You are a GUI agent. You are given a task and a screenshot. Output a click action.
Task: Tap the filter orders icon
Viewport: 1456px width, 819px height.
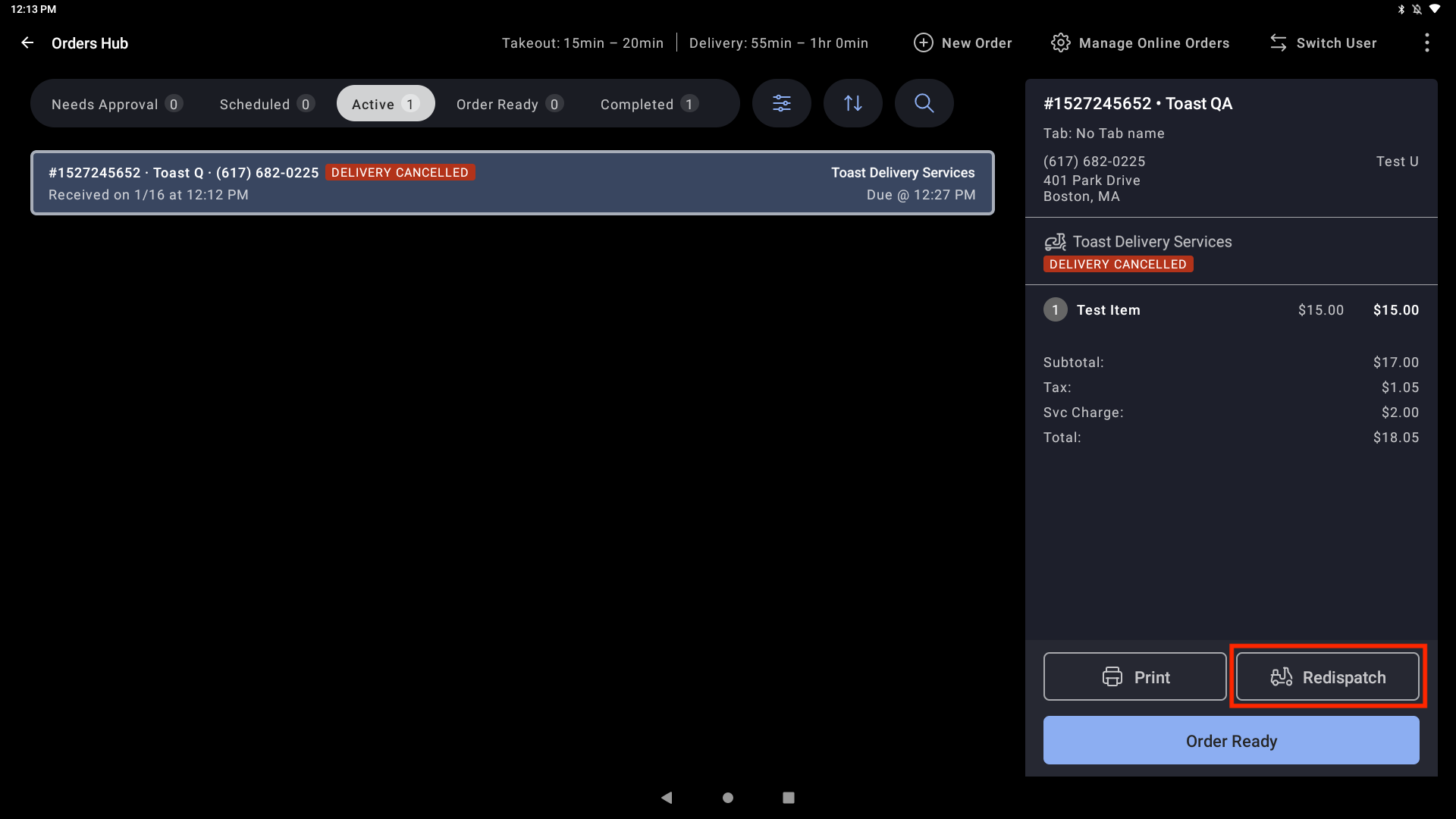pyautogui.click(x=782, y=103)
